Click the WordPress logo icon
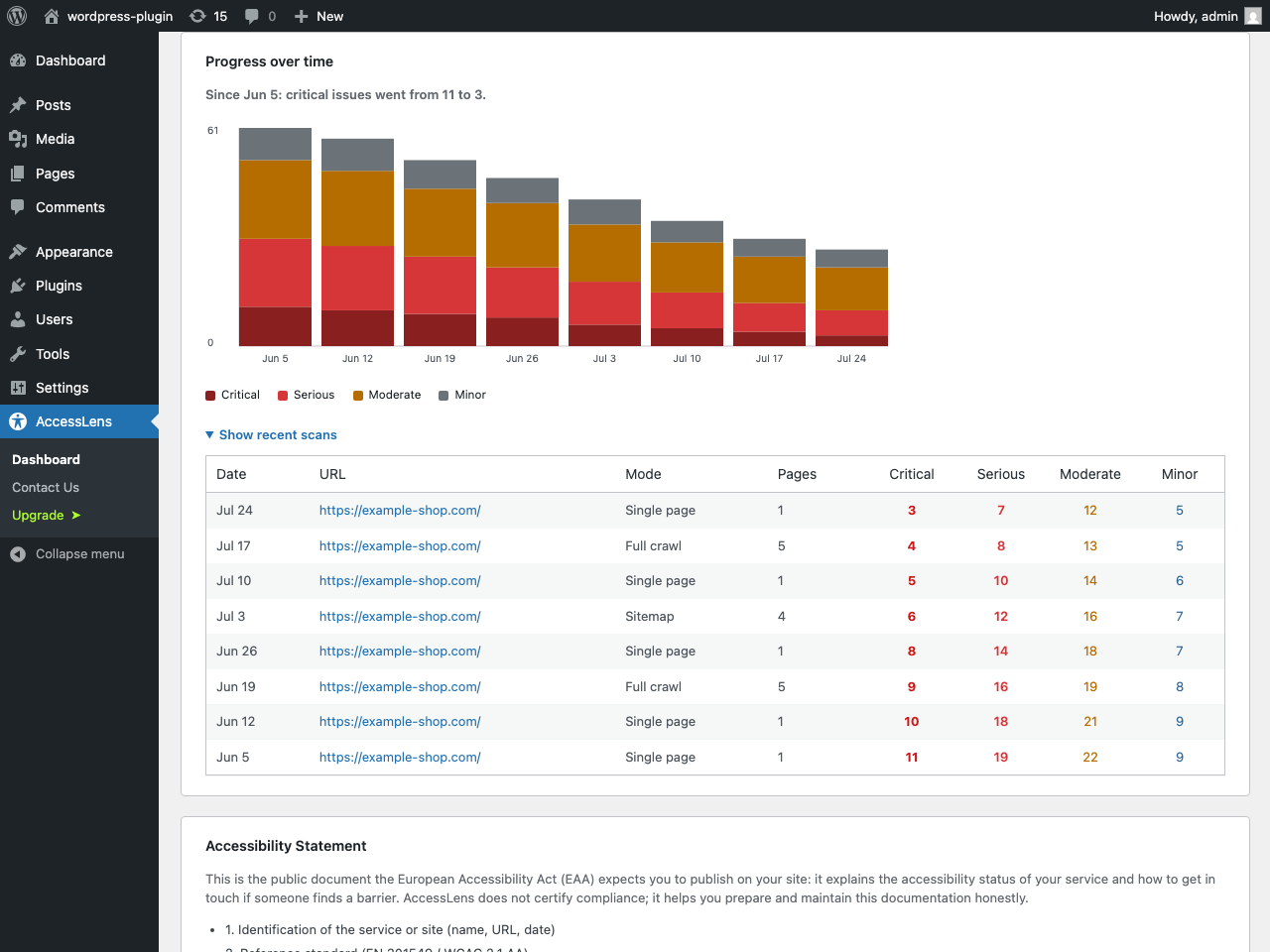1270x952 pixels. click(17, 16)
